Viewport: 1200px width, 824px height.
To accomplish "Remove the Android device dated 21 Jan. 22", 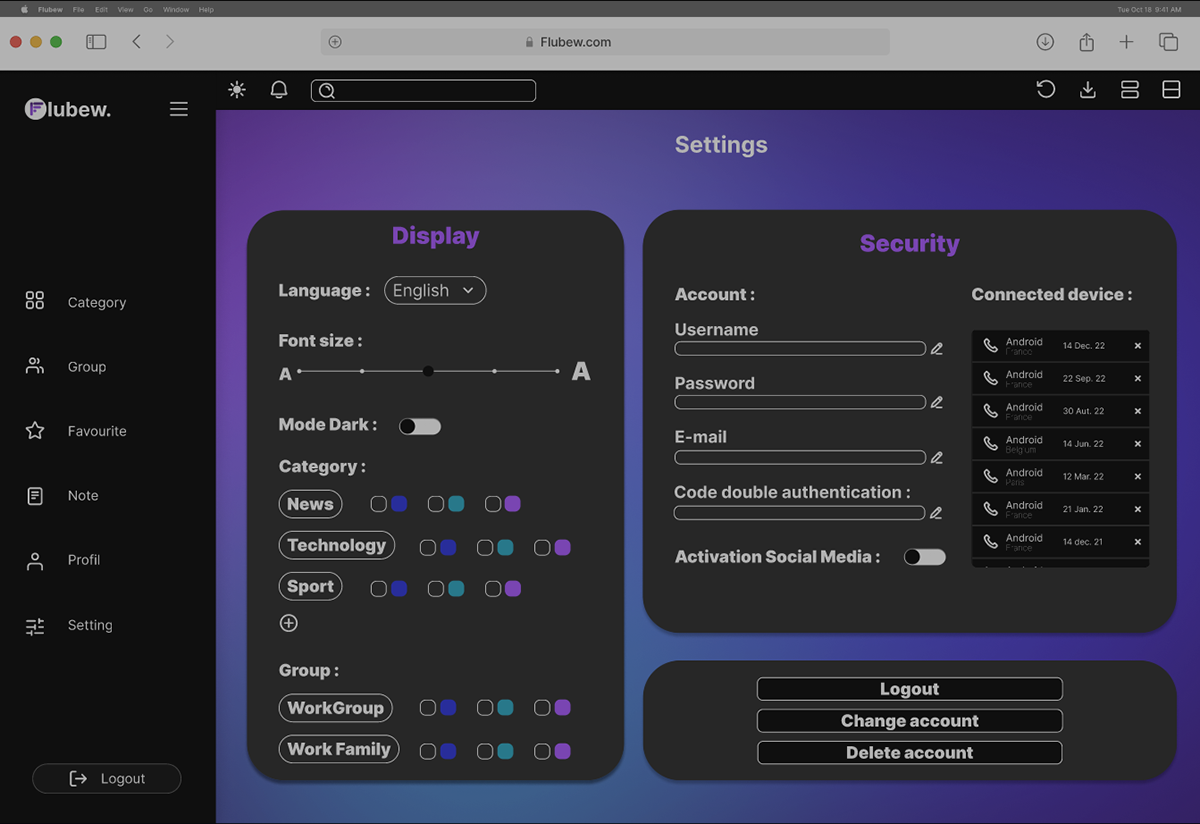I will pos(1138,509).
